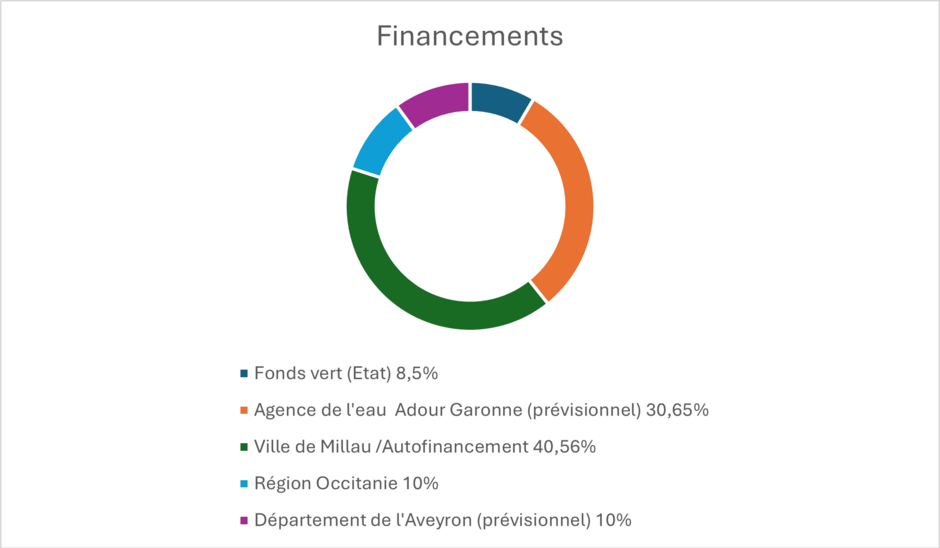Viewport: 940px width, 548px height.
Task: Click the purple Département de l'Aveyron legend swatch
Action: (x=243, y=521)
